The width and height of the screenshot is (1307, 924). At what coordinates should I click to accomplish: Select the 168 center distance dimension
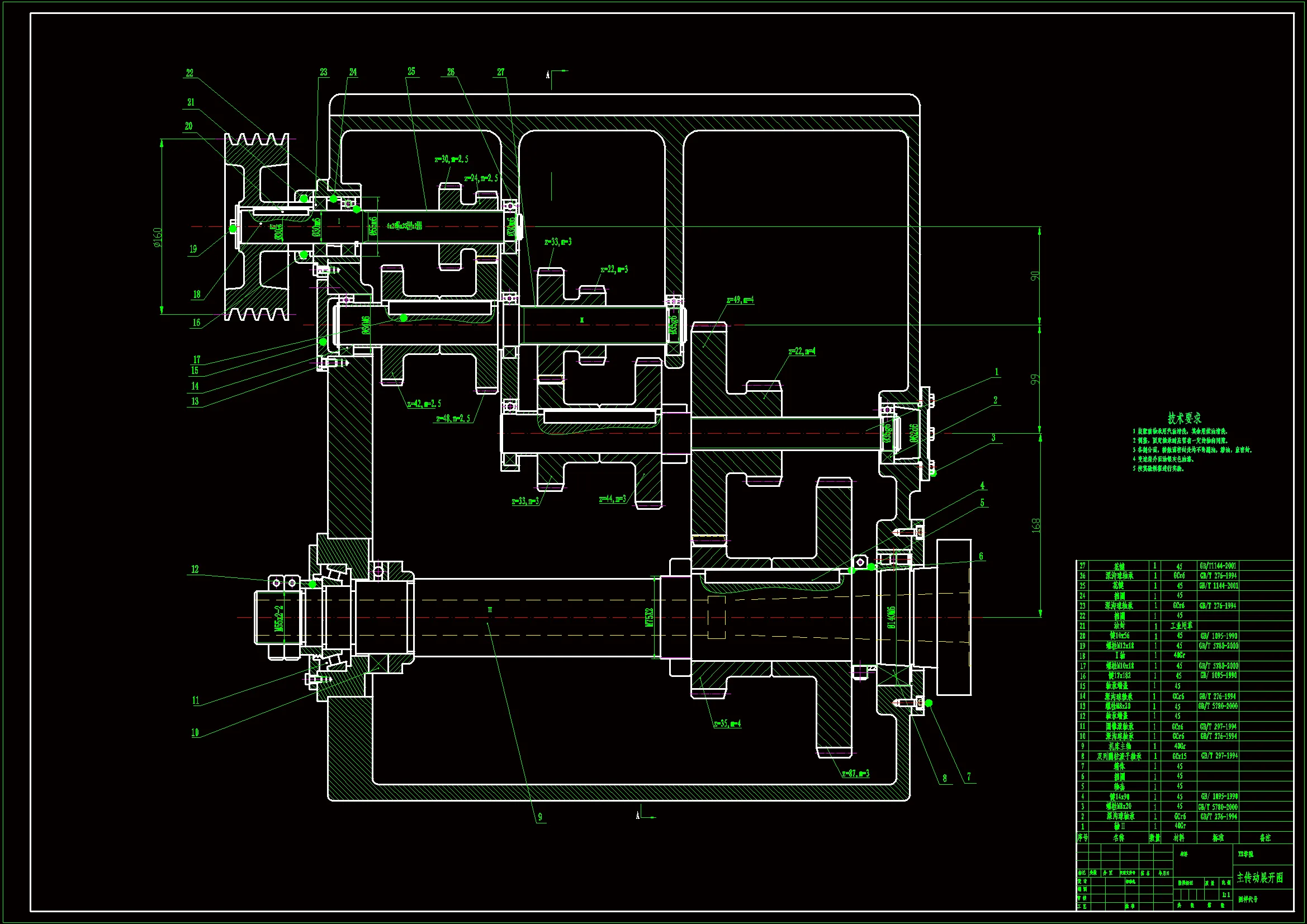[1035, 525]
